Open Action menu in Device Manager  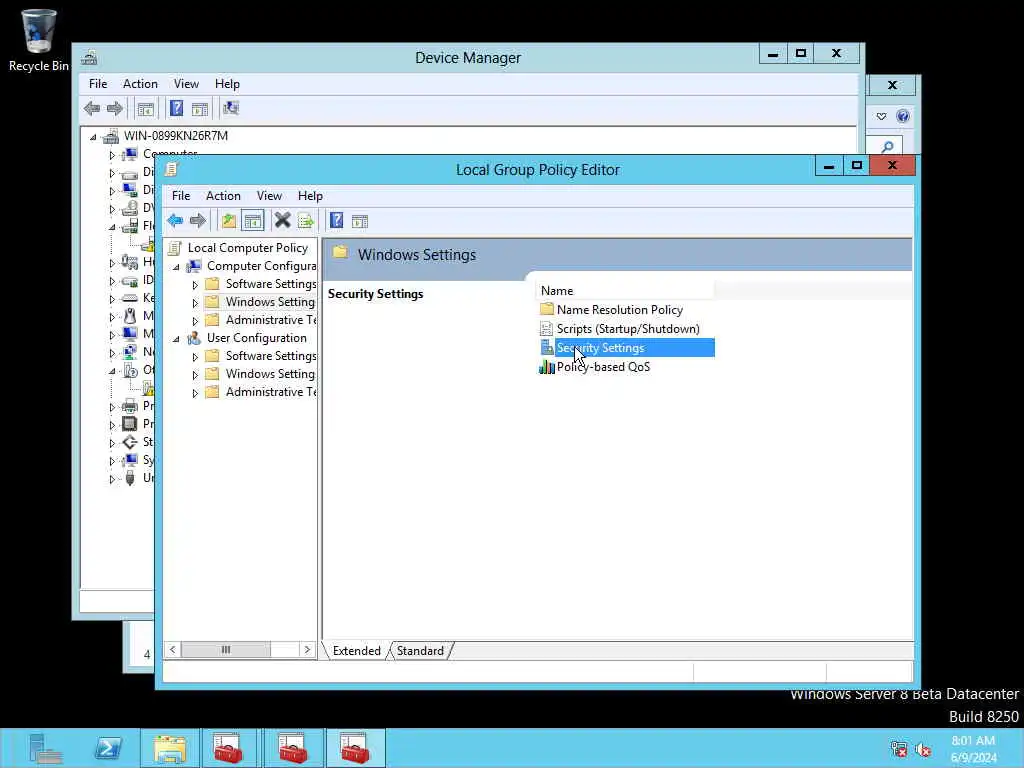(140, 84)
